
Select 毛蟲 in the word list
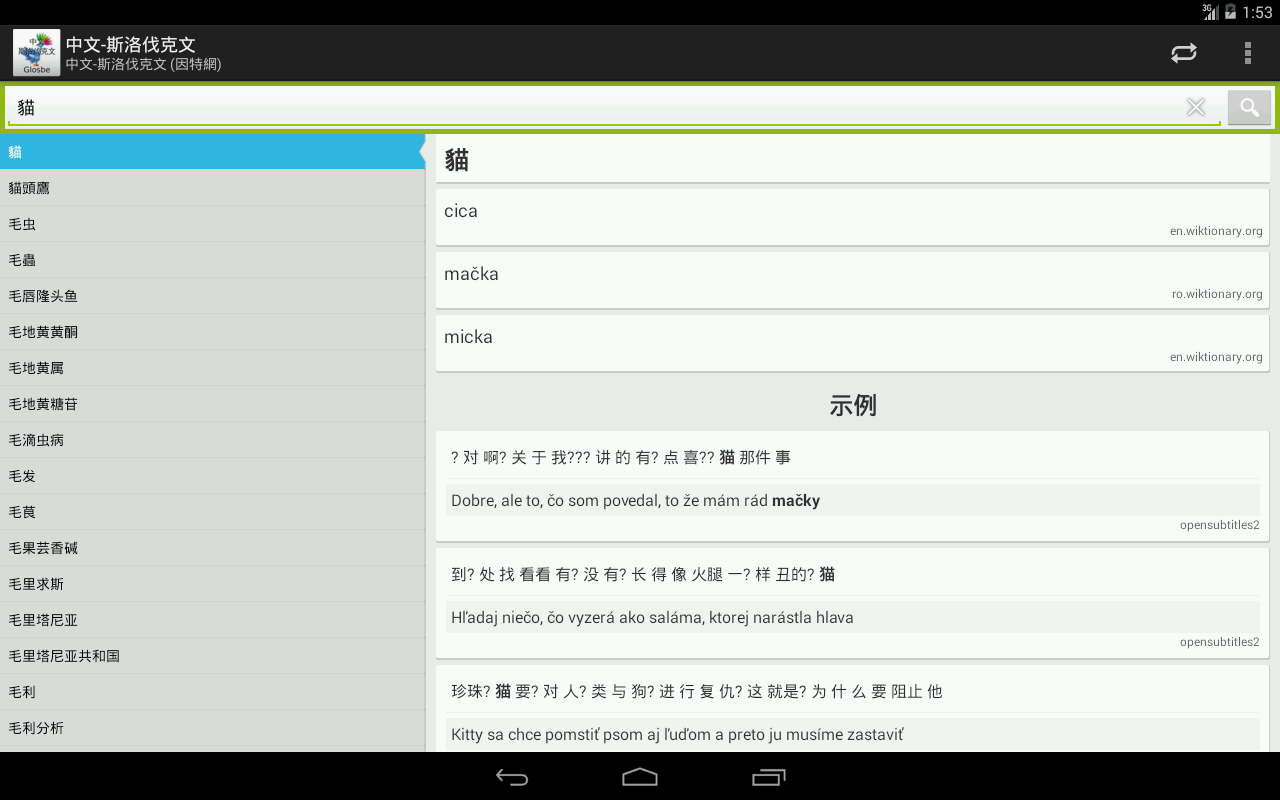(x=212, y=260)
